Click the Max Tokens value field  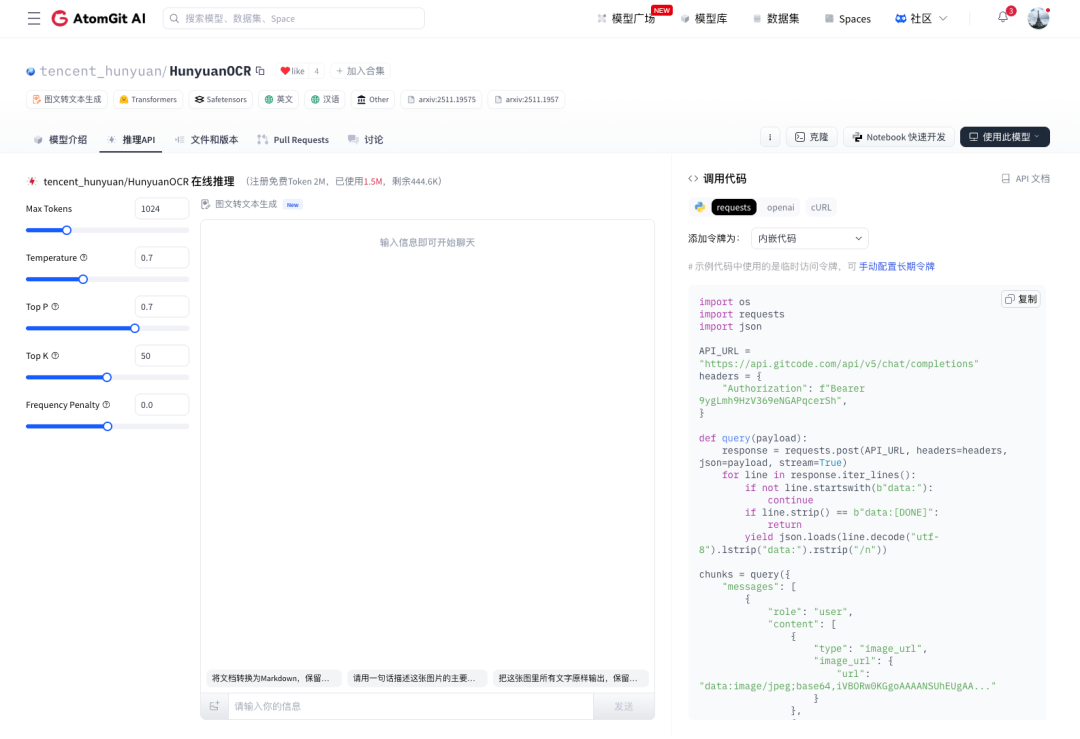click(x=162, y=209)
